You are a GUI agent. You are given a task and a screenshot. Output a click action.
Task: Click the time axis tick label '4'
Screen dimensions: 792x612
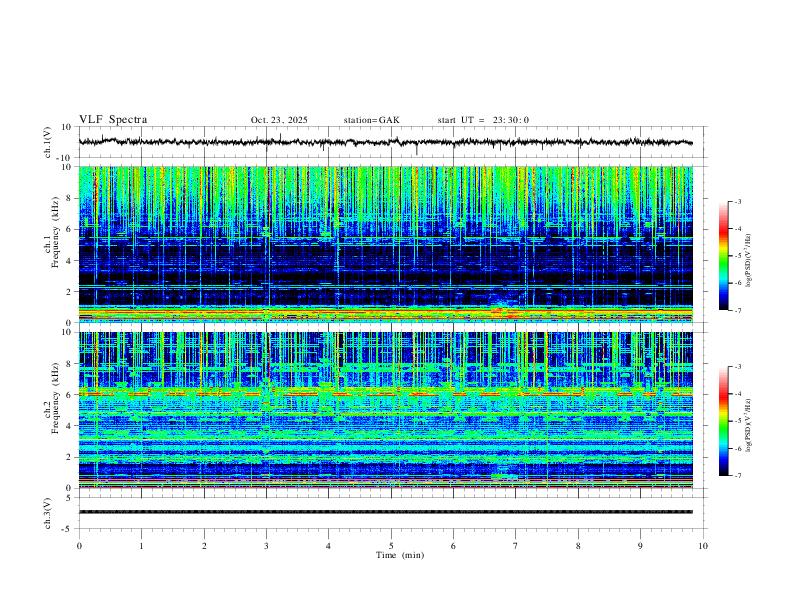(328, 546)
